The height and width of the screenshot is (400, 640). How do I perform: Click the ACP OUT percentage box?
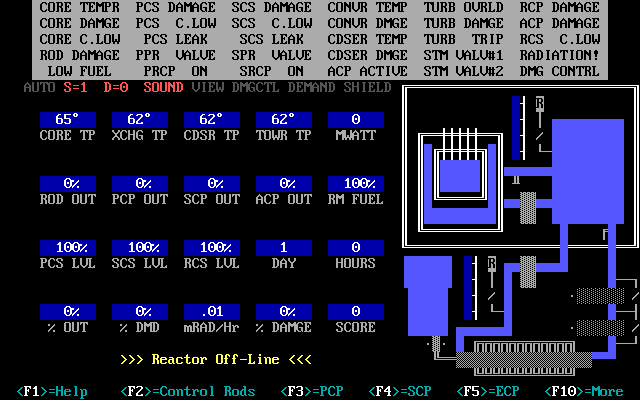point(284,184)
